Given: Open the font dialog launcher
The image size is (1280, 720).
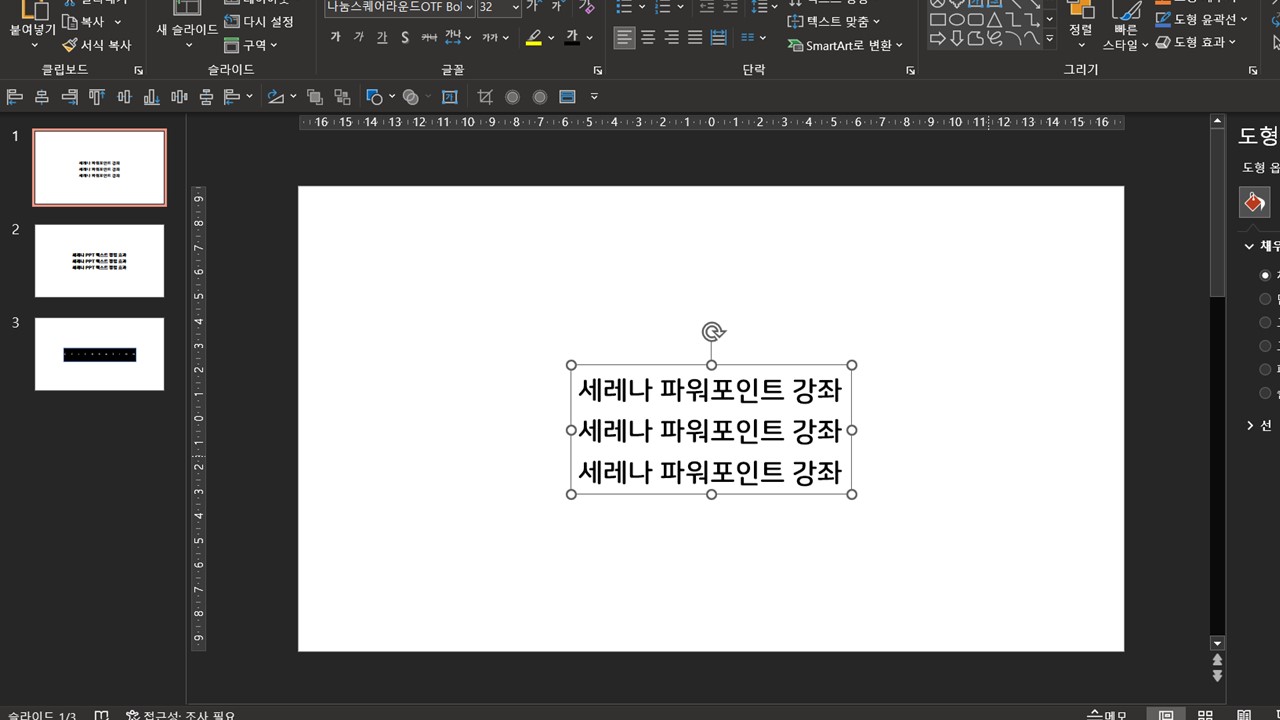Looking at the screenshot, I should (x=598, y=71).
